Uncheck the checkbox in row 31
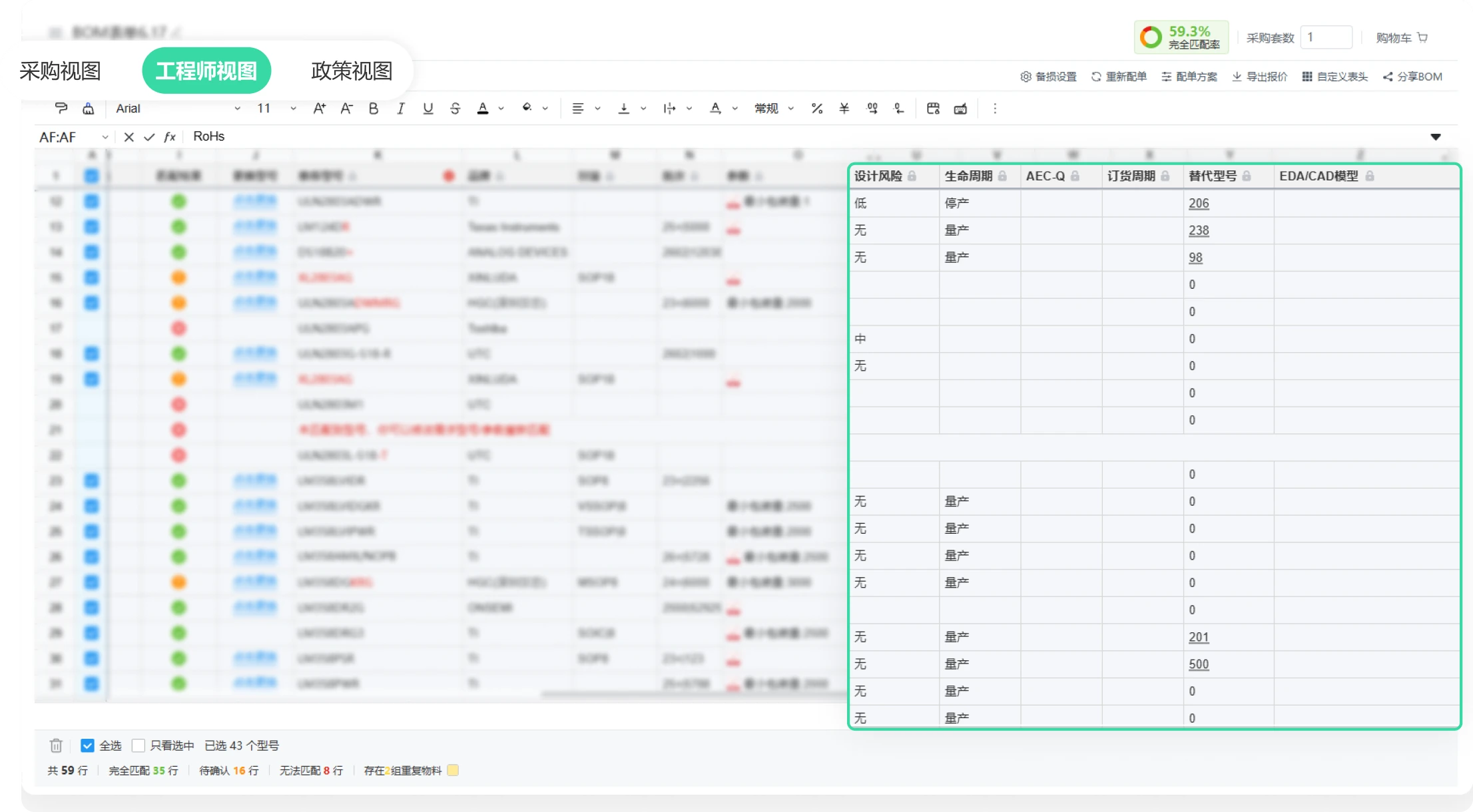The image size is (1473, 812). tap(91, 684)
